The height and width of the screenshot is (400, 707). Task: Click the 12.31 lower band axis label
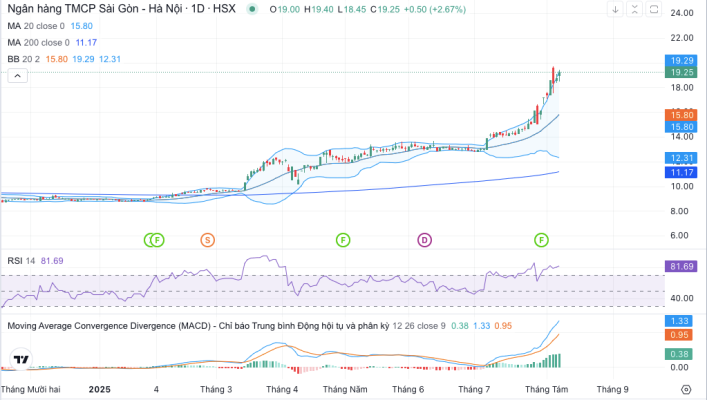click(x=681, y=158)
